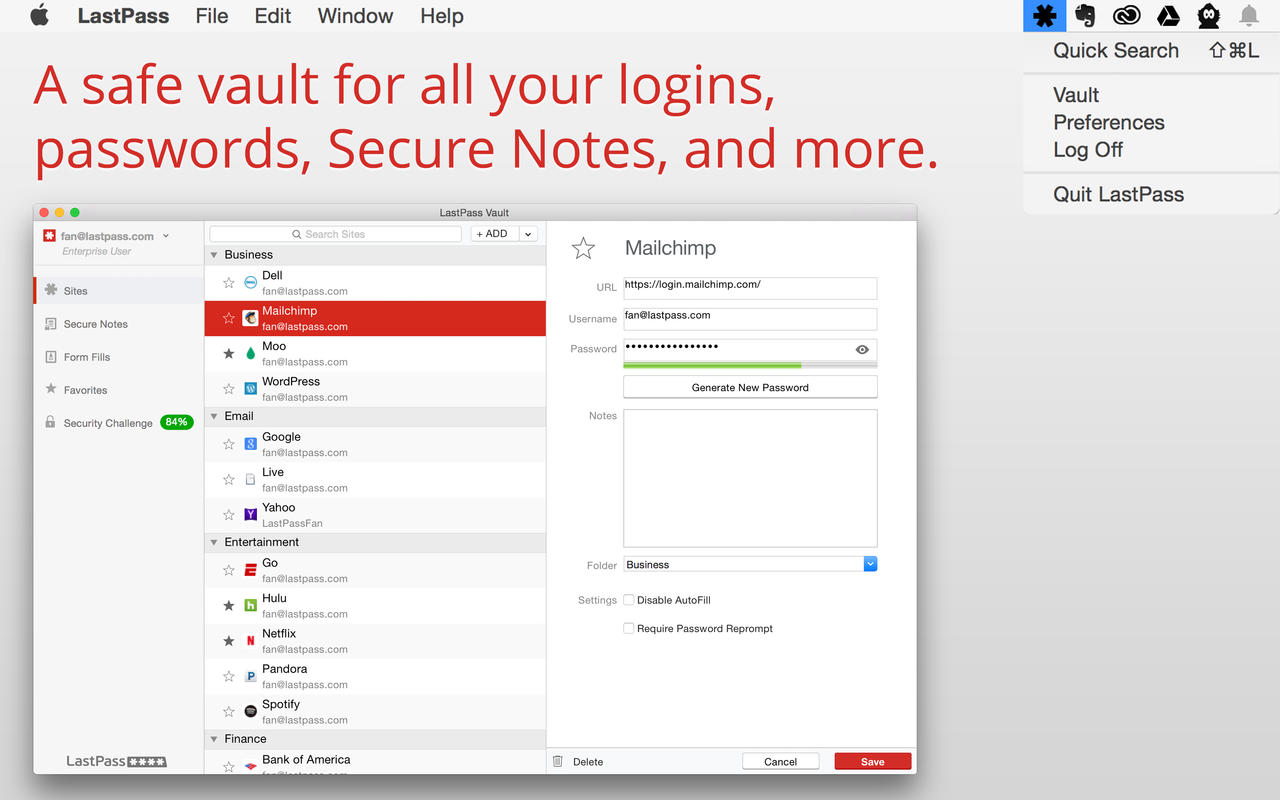This screenshot has width=1280, height=800.
Task: Open the Edit menu in the menu bar
Action: [272, 16]
